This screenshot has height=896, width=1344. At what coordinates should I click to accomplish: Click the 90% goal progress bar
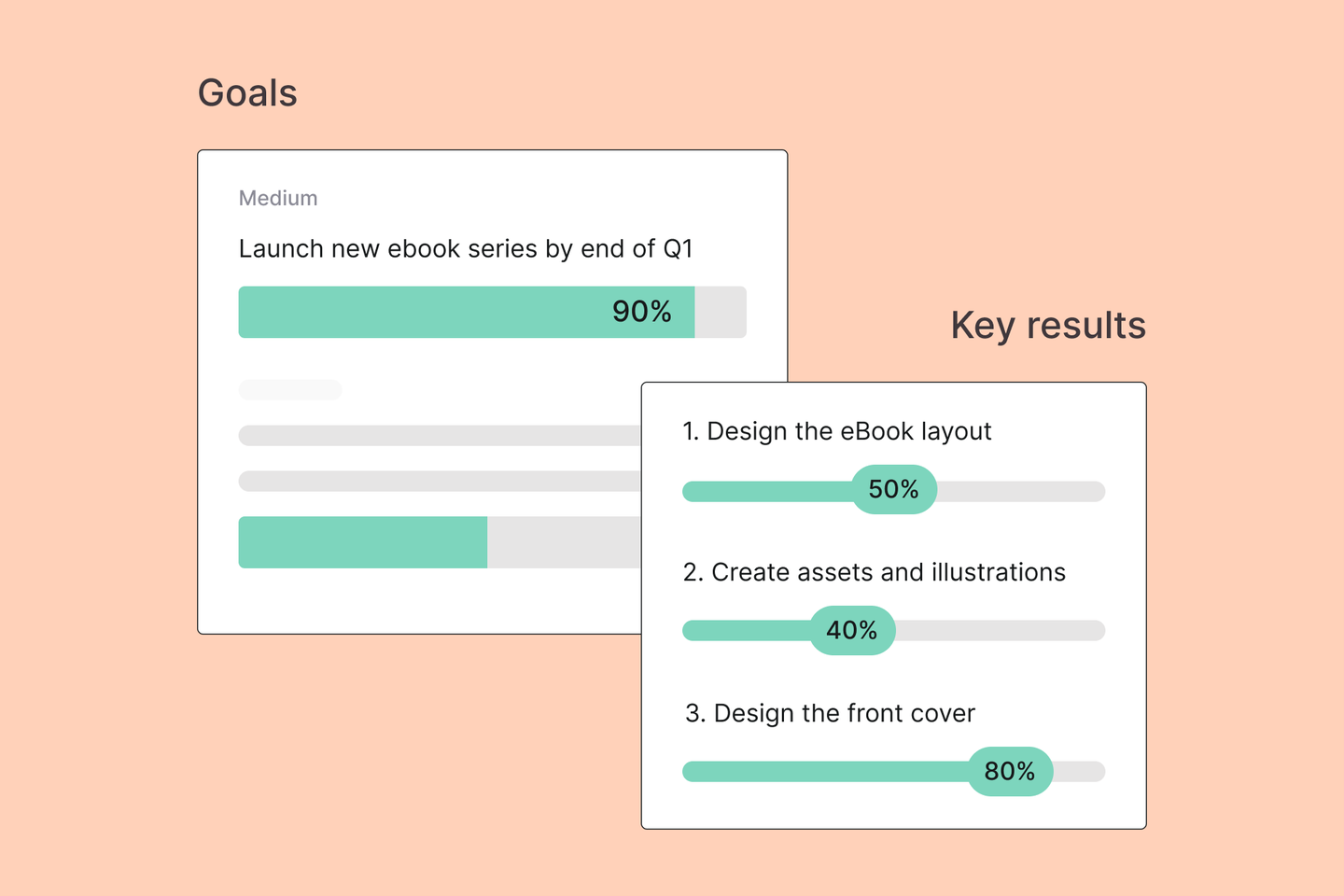[492, 312]
